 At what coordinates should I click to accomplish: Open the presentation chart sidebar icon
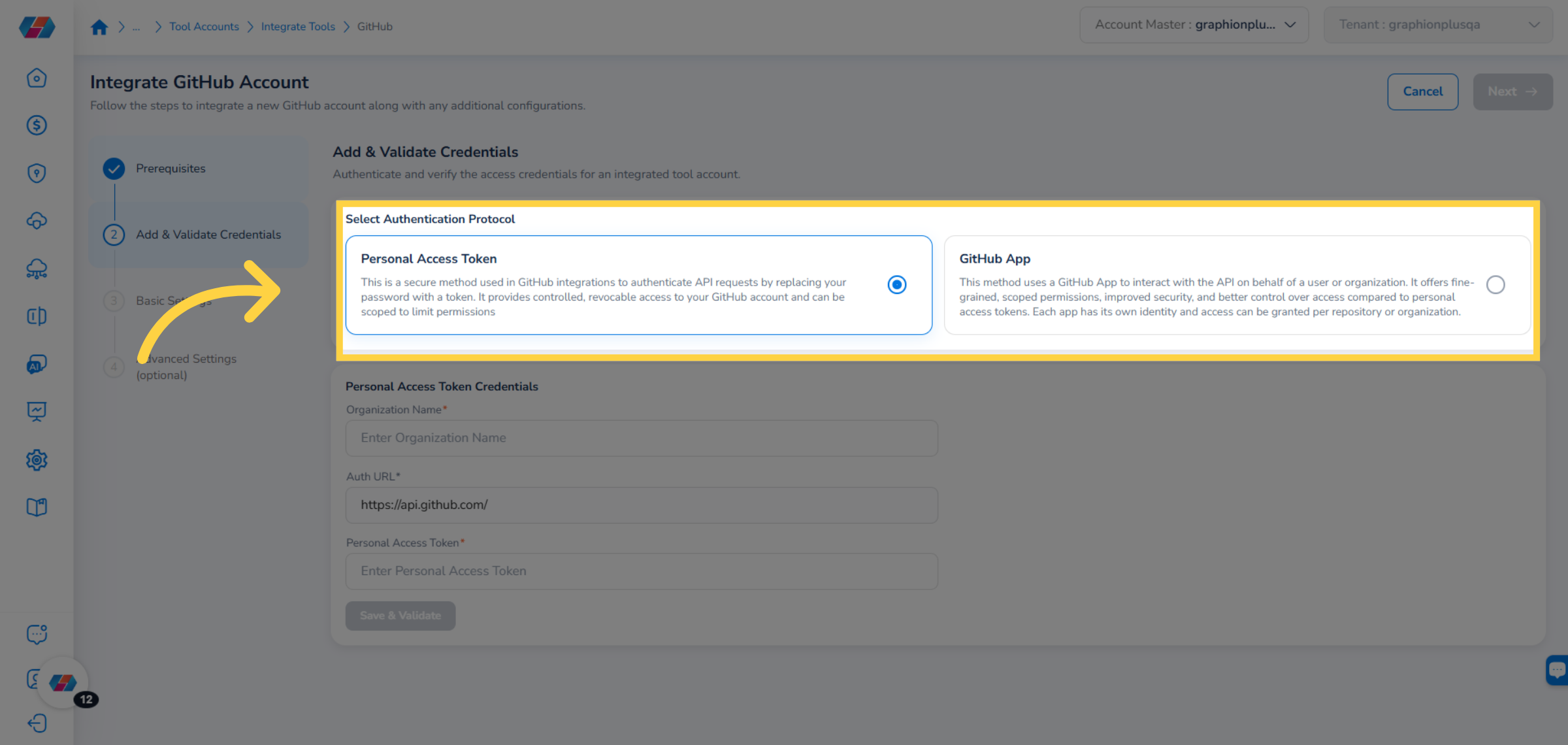coord(37,412)
